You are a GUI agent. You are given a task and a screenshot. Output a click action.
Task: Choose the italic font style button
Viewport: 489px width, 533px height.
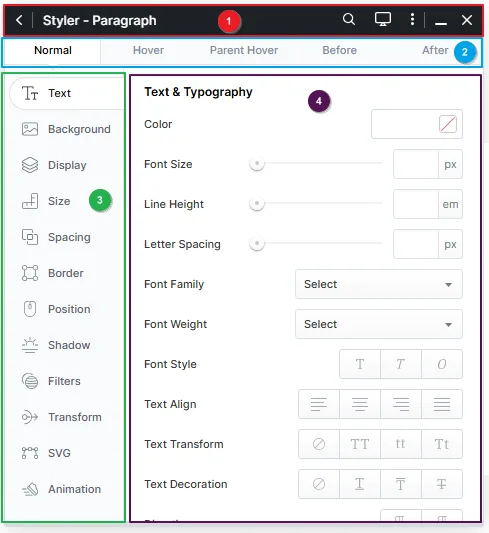(401, 364)
